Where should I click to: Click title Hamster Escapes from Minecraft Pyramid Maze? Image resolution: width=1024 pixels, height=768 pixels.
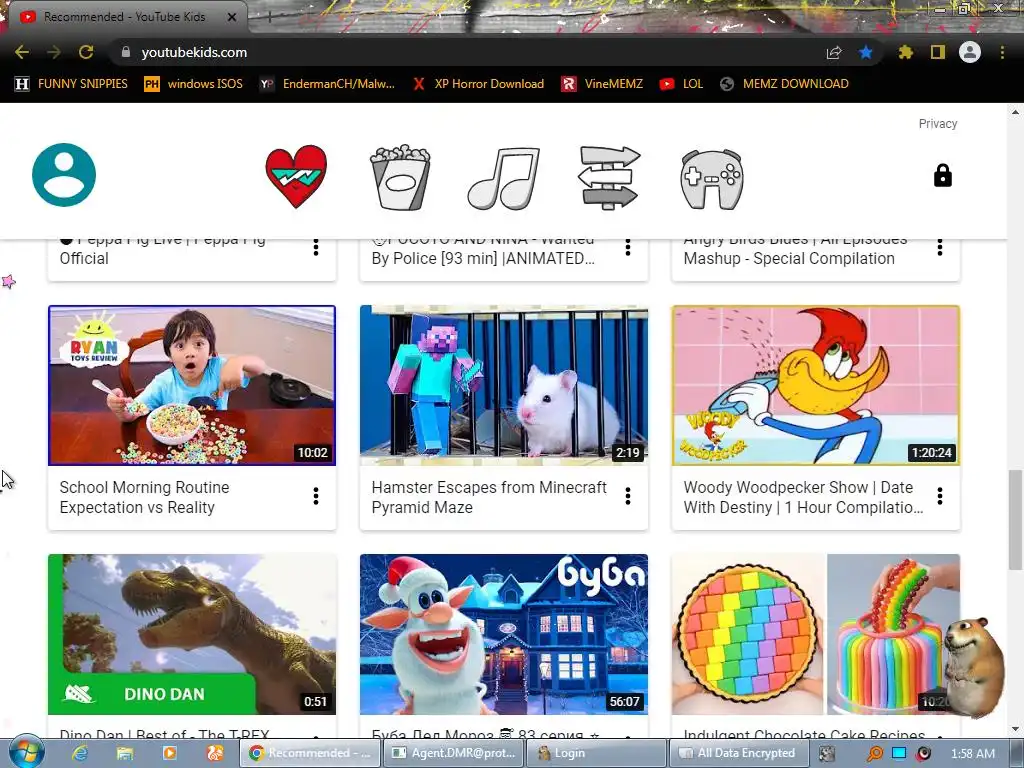click(489, 497)
